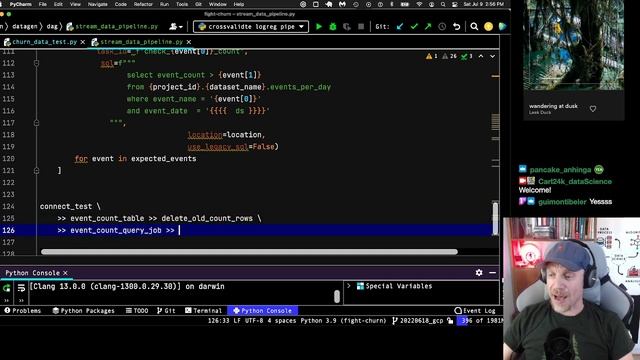
Task: Open Python Console settings gear
Action: pyautogui.click(x=479, y=273)
